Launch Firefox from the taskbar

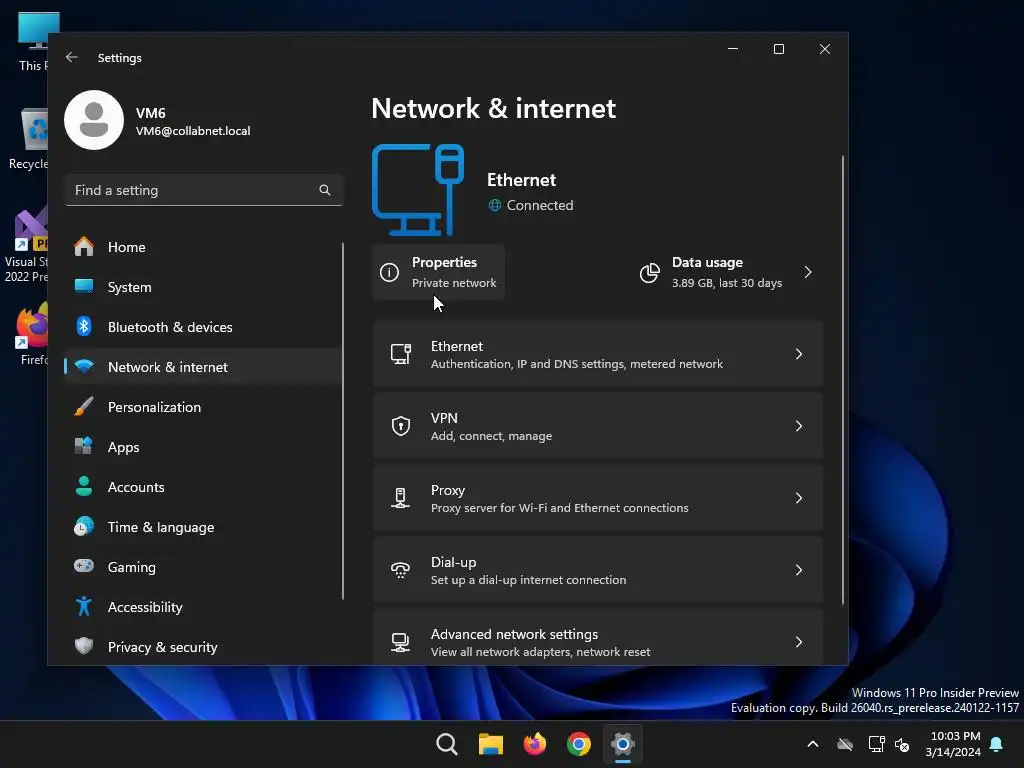click(535, 744)
